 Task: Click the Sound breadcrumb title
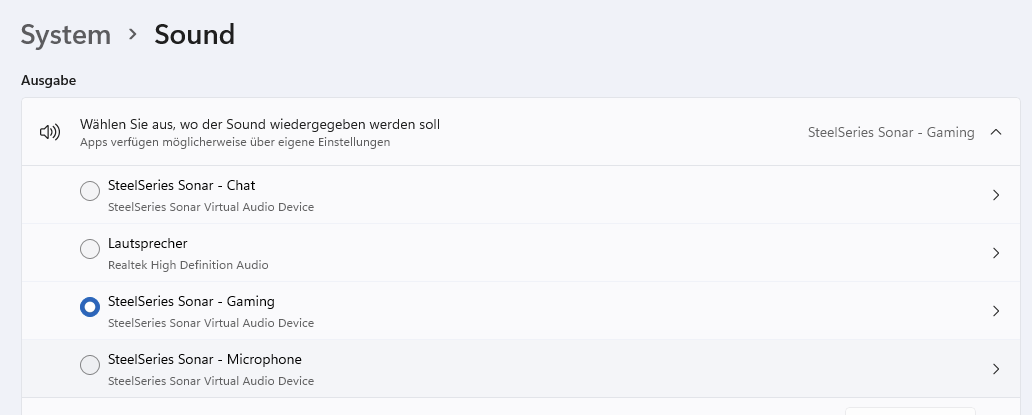click(194, 35)
